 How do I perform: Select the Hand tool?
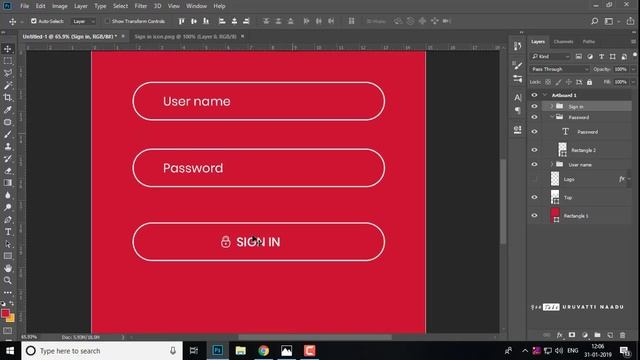tap(8, 268)
